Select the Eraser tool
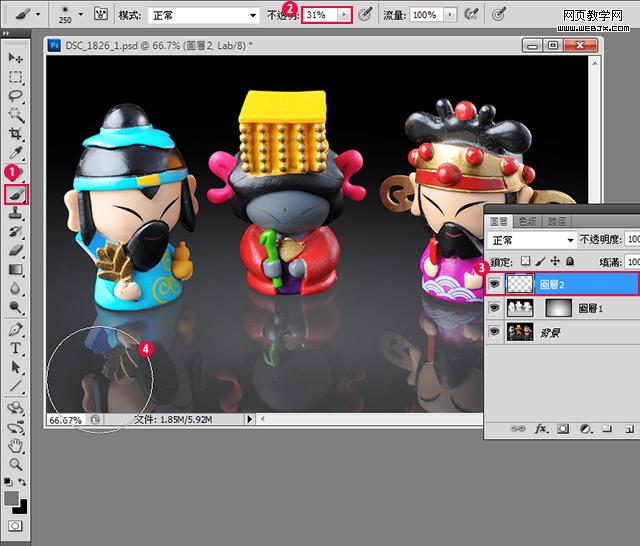The width and height of the screenshot is (640, 546). tap(16, 250)
